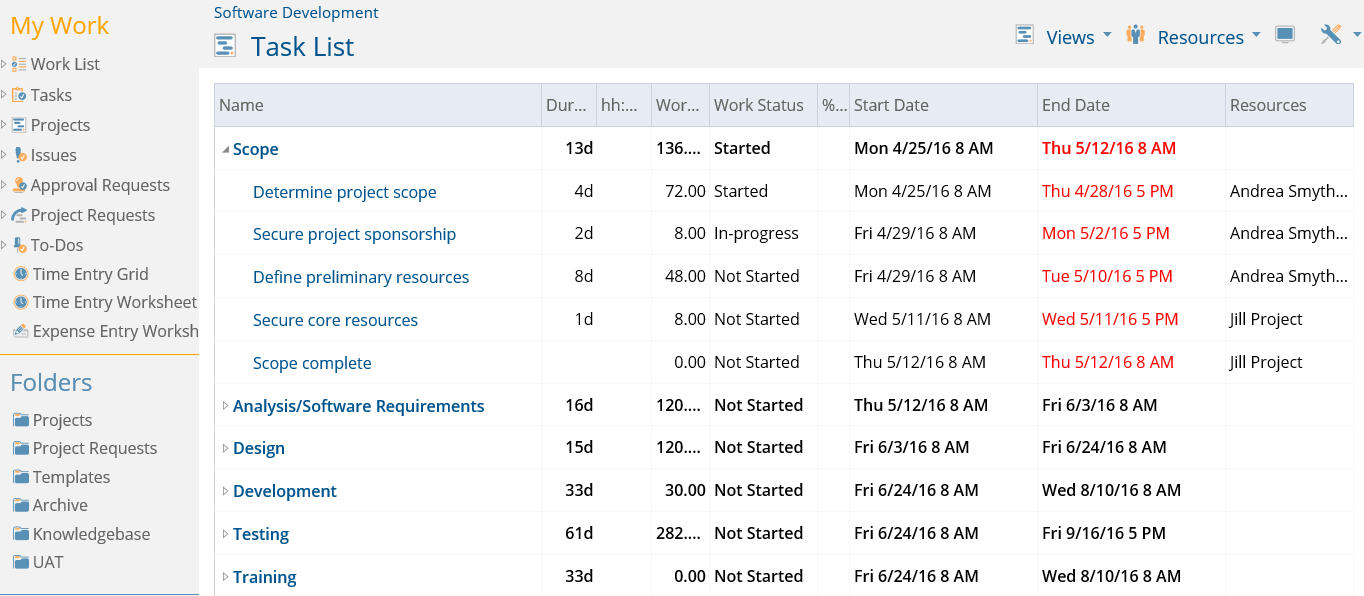Open Approval Requests in My Work
1364x596 pixels.
100,185
